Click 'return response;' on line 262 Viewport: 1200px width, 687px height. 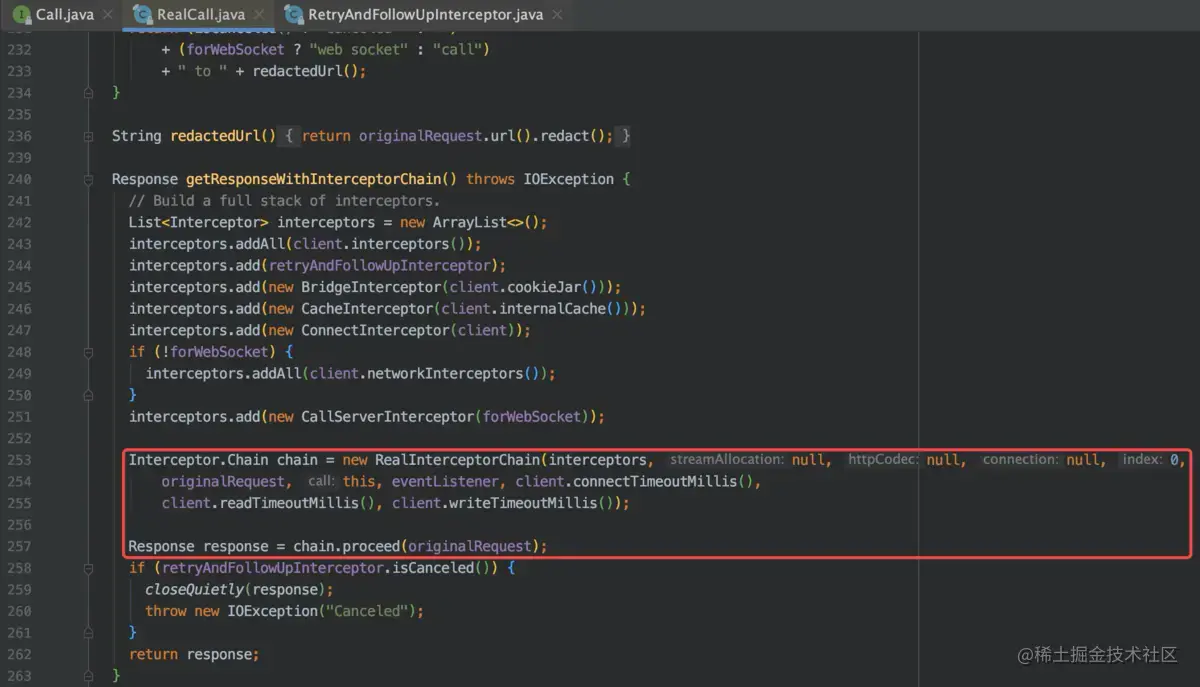point(194,654)
